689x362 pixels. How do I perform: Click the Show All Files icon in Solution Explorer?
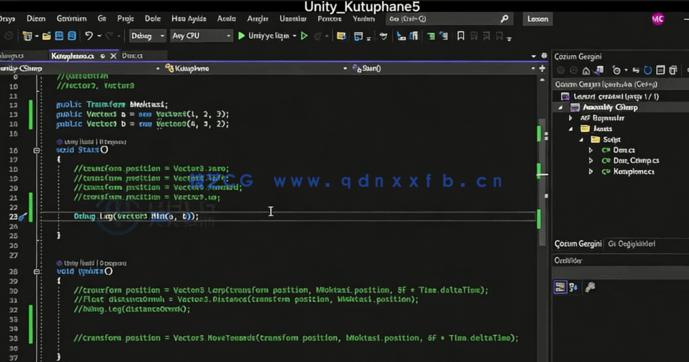coord(673,70)
